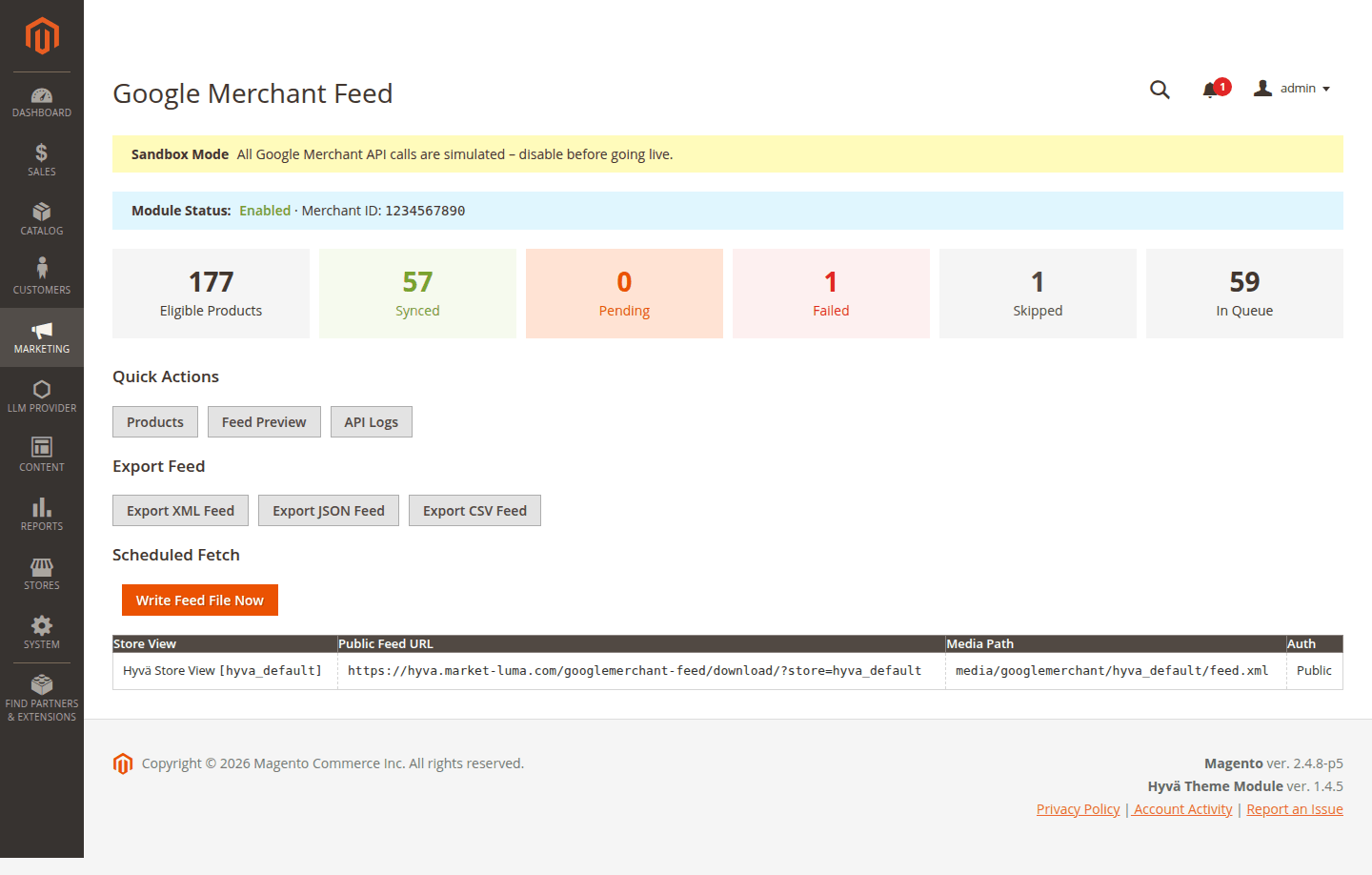Open the Privacy Policy link
1372x875 pixels.
tap(1079, 809)
